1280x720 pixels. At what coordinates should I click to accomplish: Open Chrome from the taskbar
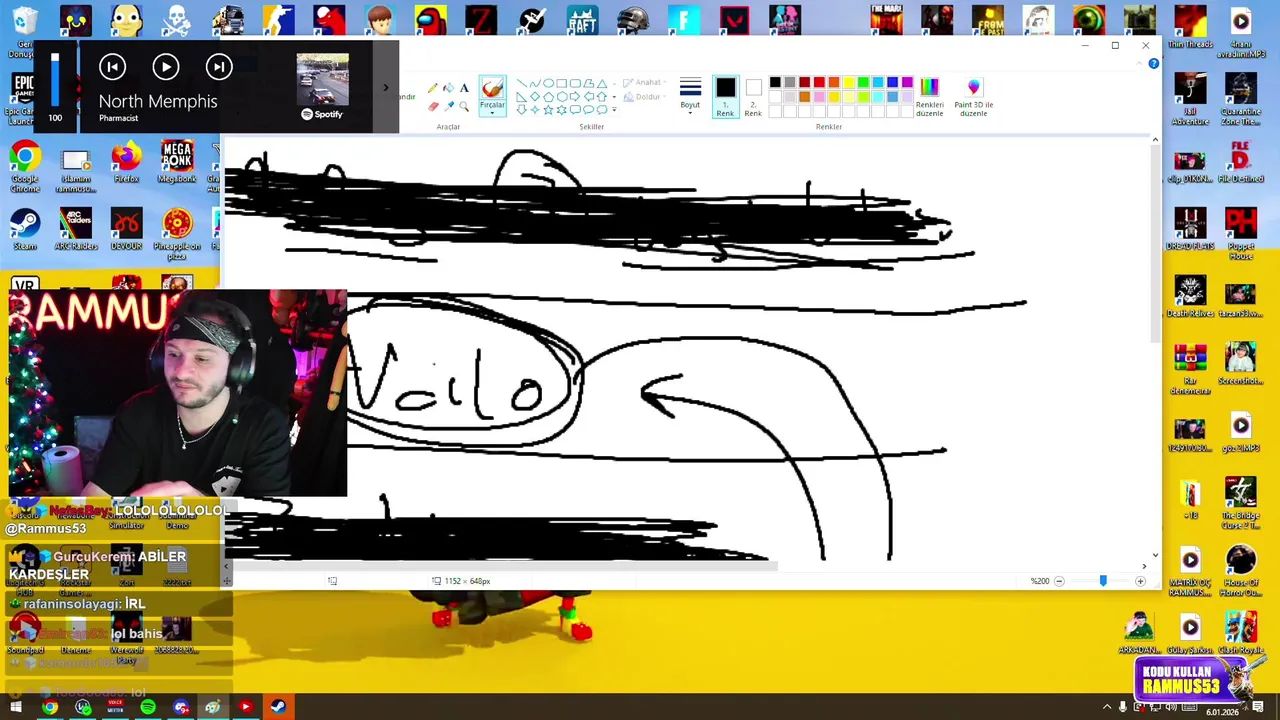[x=49, y=707]
